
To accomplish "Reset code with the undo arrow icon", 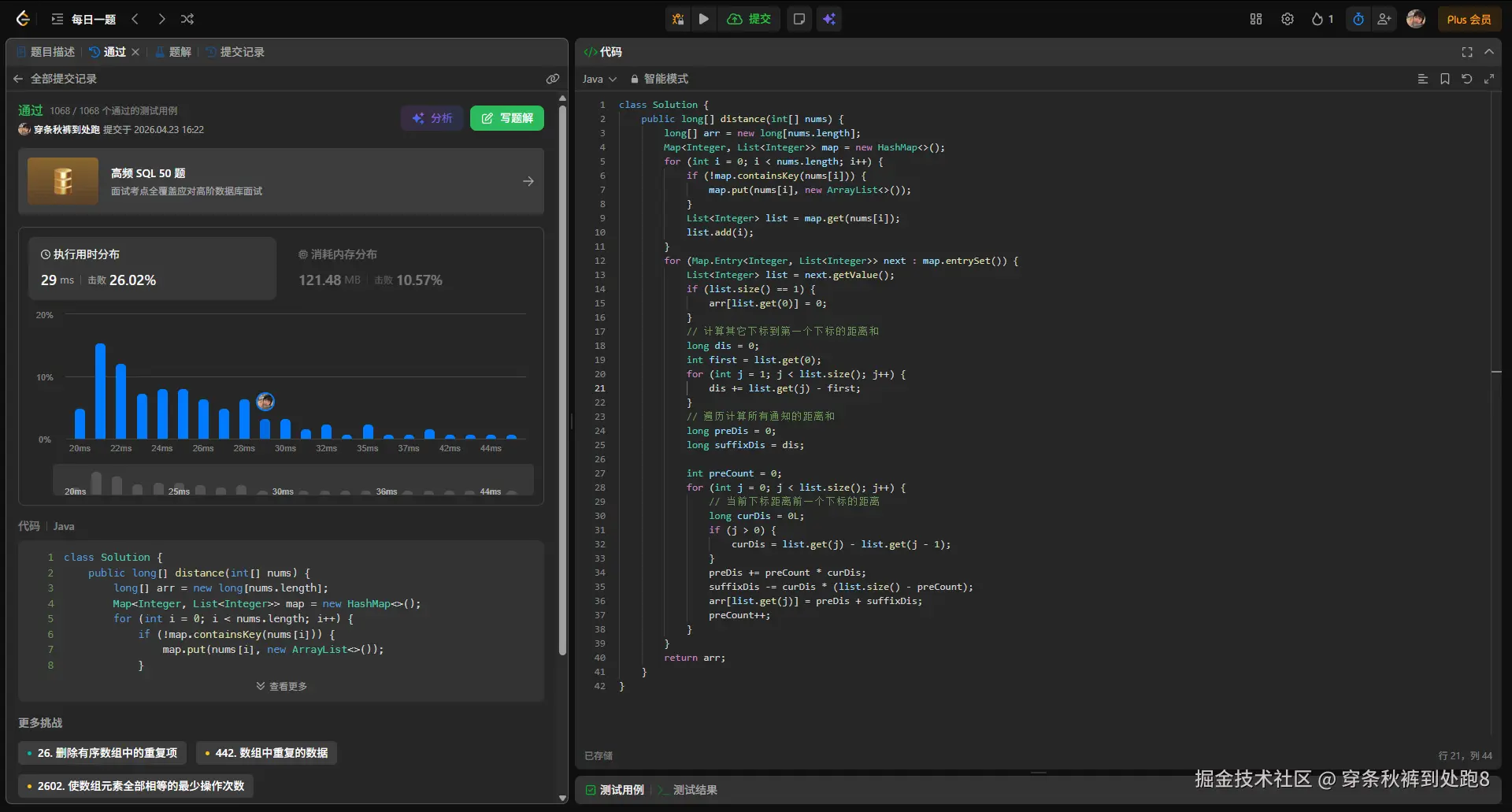I will click(1466, 79).
